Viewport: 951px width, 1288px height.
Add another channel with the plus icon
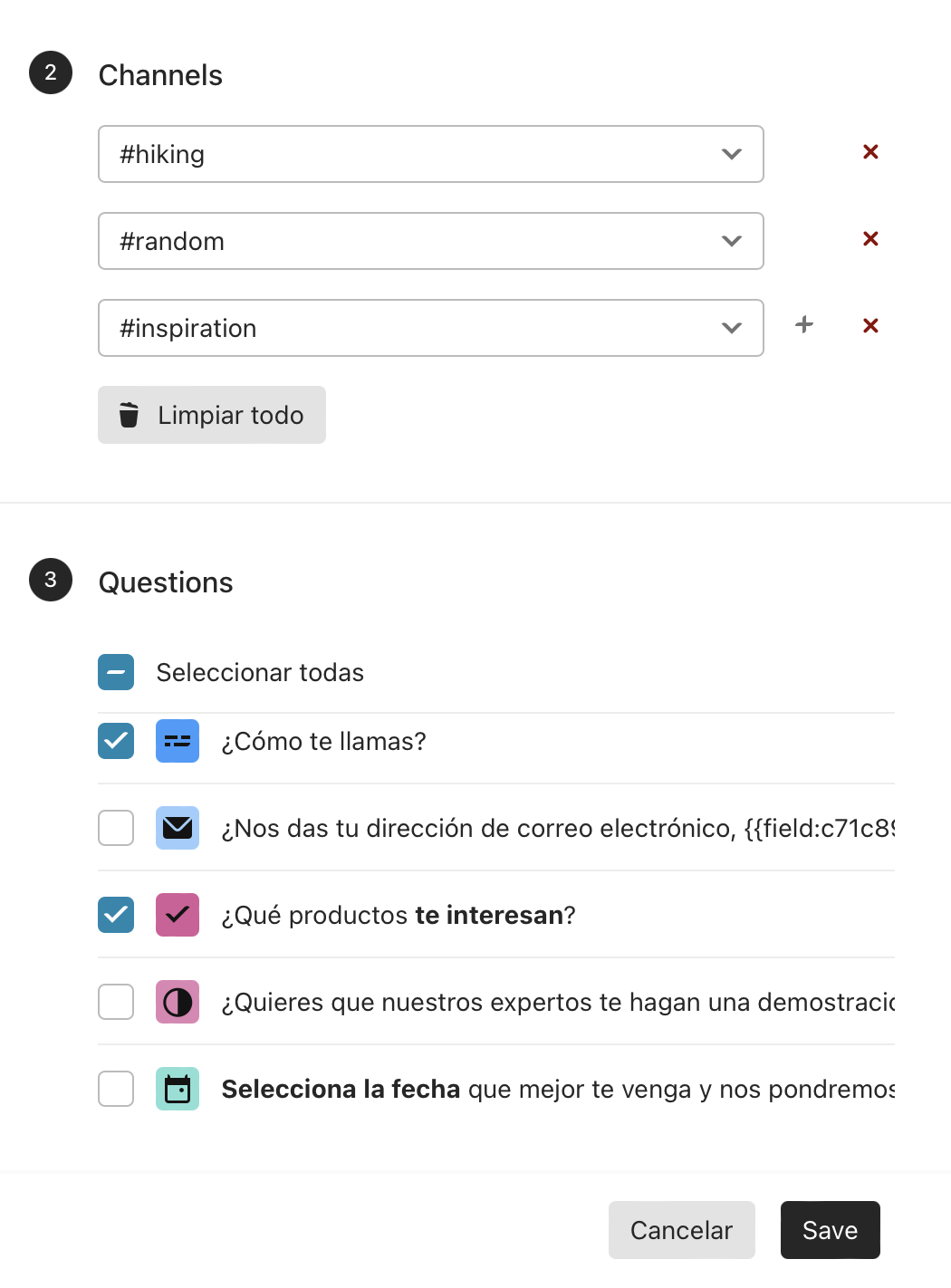pos(804,325)
